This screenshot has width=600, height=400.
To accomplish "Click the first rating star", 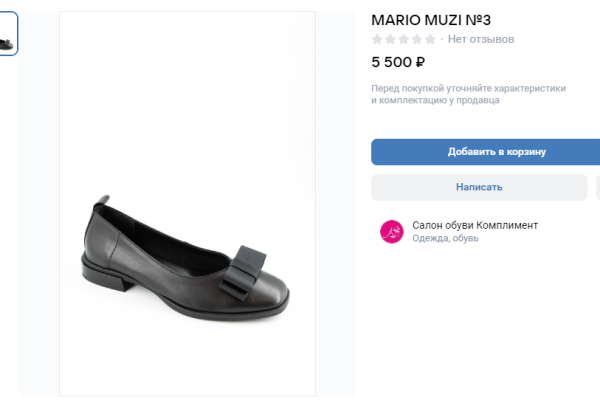I will tap(377, 39).
